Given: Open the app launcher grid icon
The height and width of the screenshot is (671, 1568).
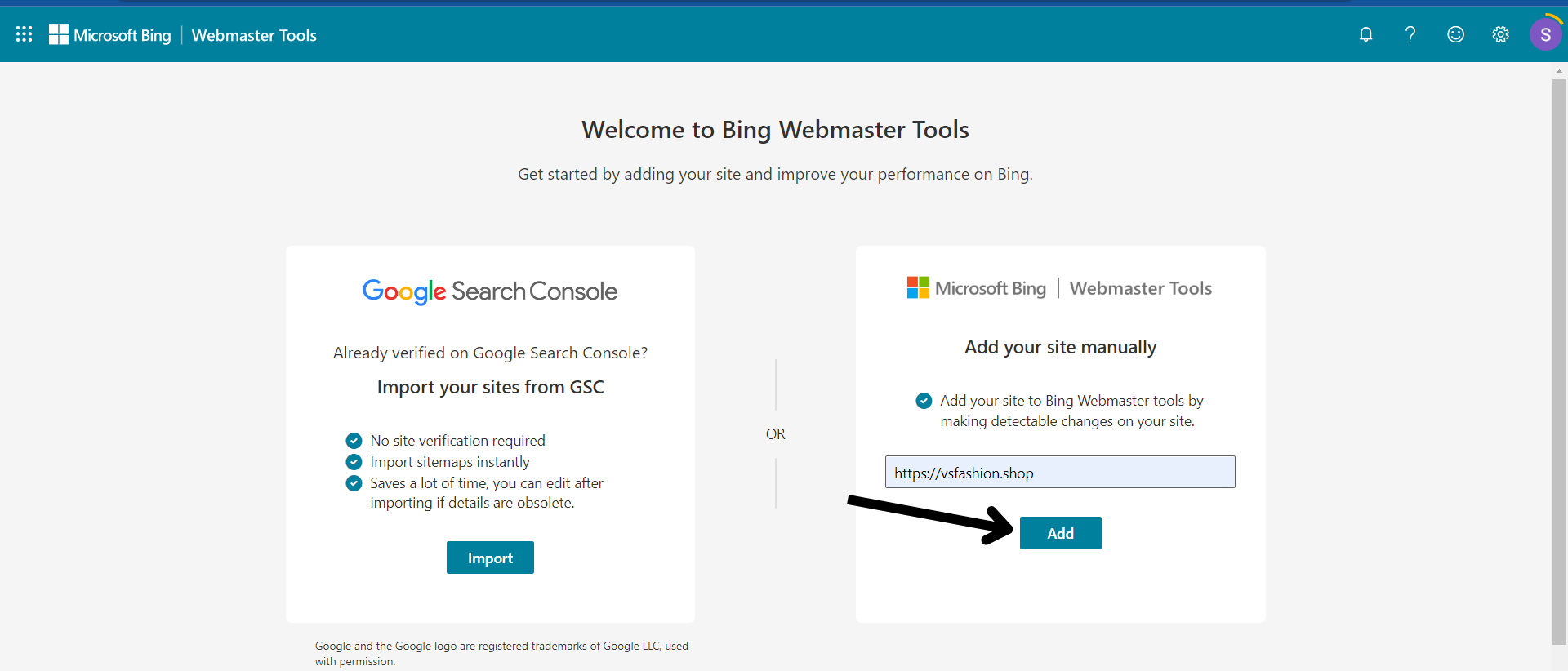Looking at the screenshot, I should pos(24,34).
